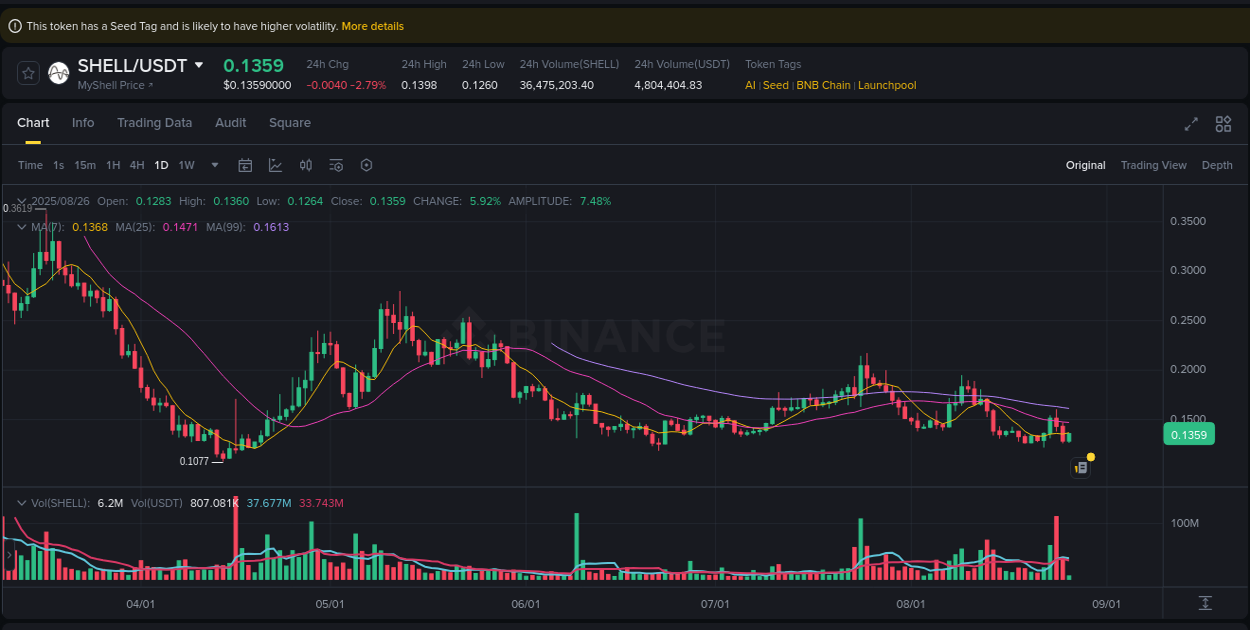1250x630 pixels.
Task: Click the star icon to favorite SHELL/USDT
Action: [x=28, y=73]
